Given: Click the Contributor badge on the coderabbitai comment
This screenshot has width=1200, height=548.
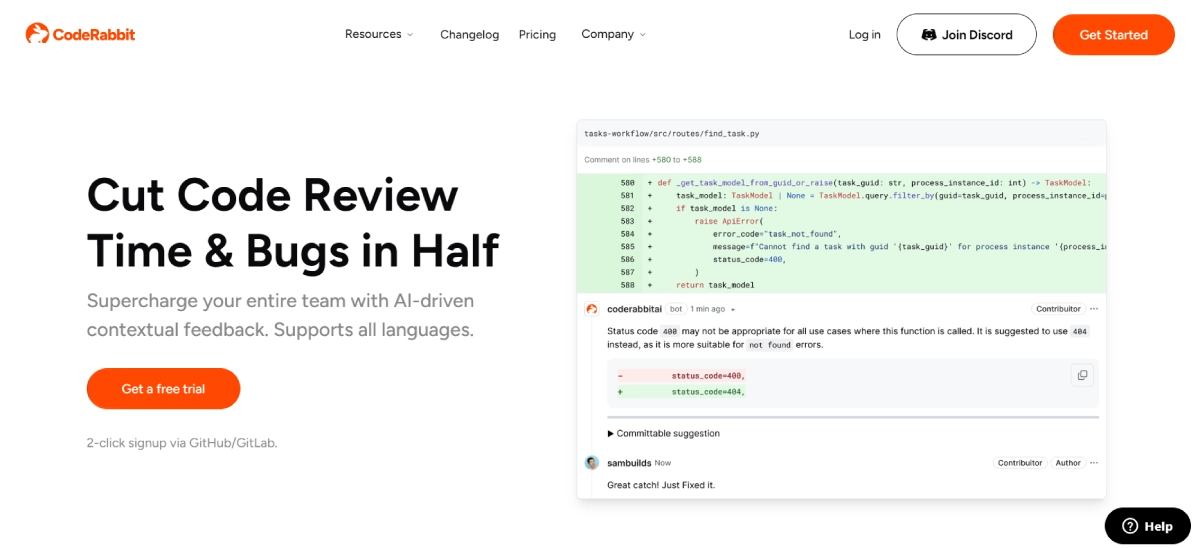Looking at the screenshot, I should pos(1057,309).
